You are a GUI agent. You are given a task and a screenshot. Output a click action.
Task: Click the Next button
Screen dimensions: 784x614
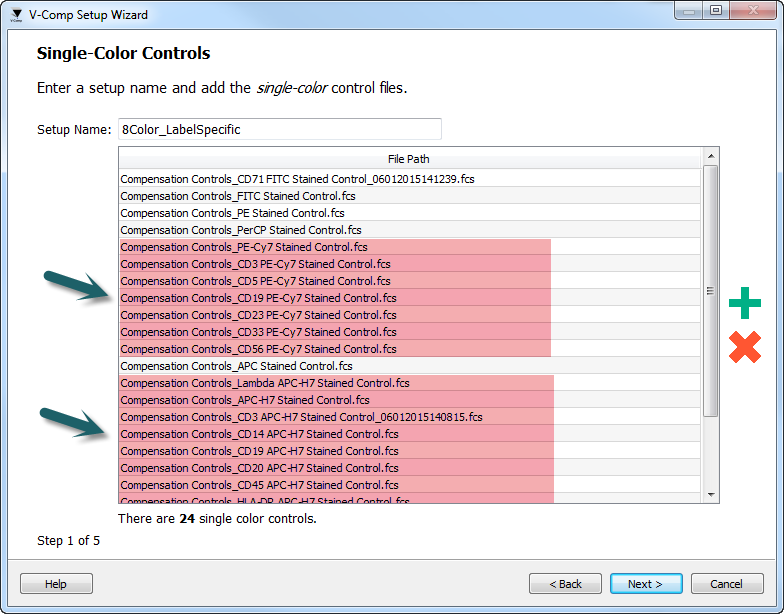(645, 584)
